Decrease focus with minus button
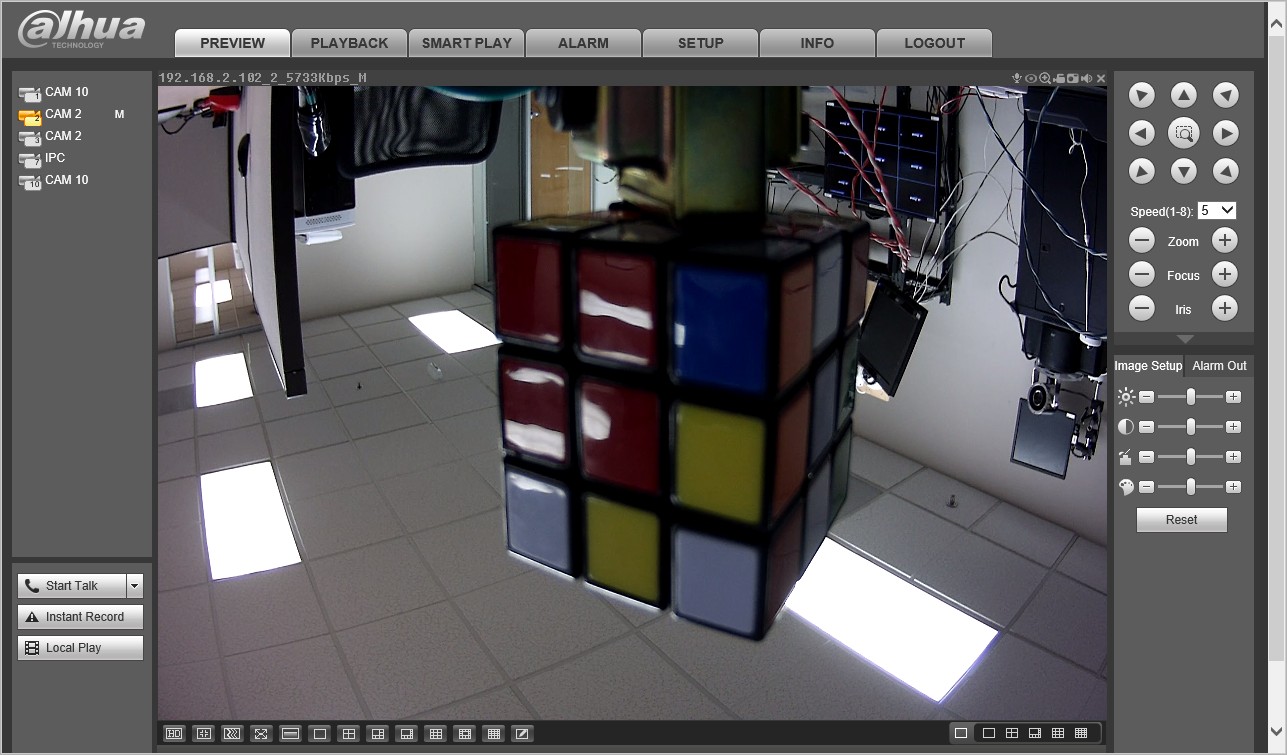Viewport: 1287px width, 755px height. point(1142,274)
